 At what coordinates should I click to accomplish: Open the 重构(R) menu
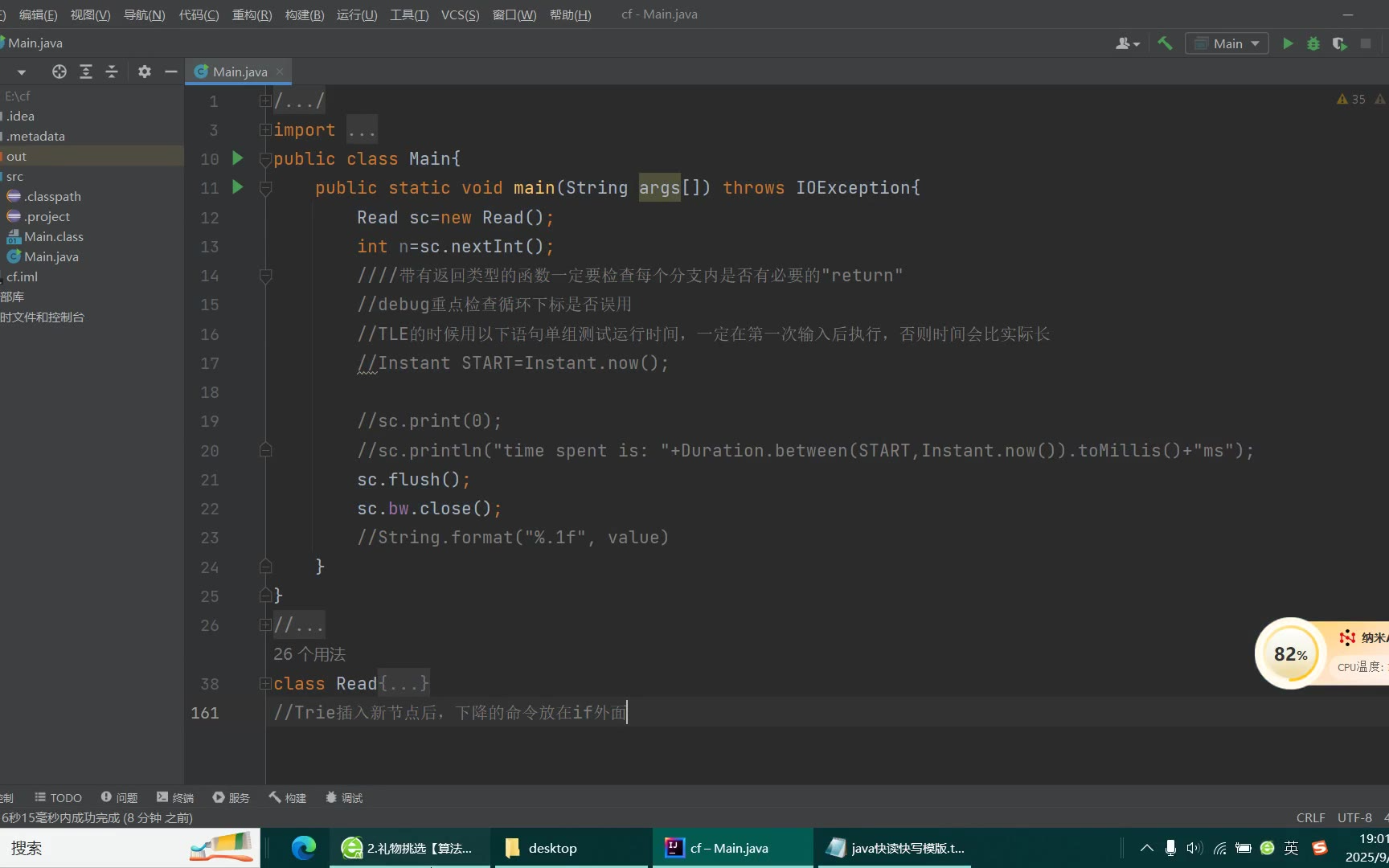[252, 14]
